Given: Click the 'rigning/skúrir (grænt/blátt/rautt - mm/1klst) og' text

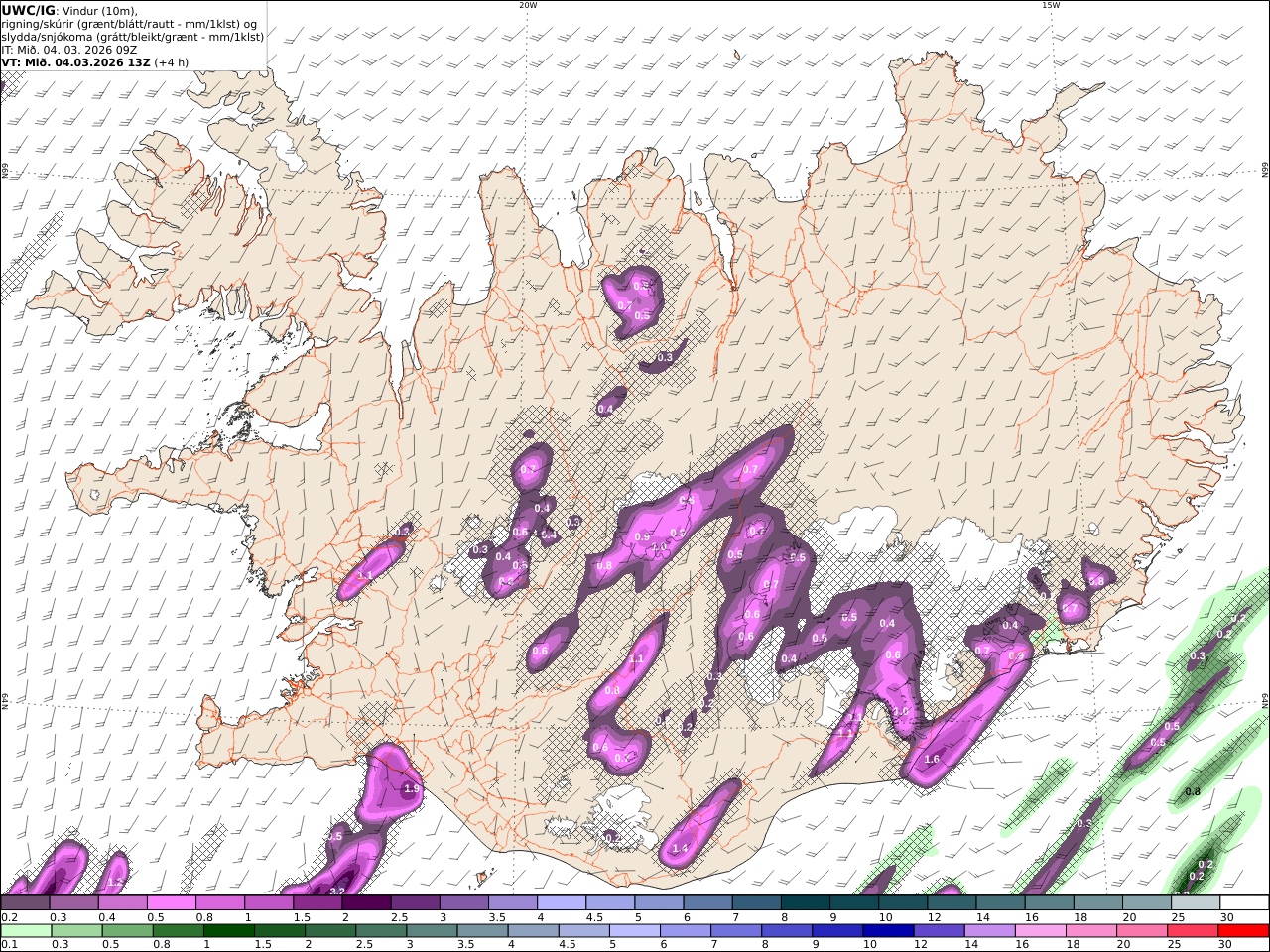Looking at the screenshot, I should pos(129,24).
